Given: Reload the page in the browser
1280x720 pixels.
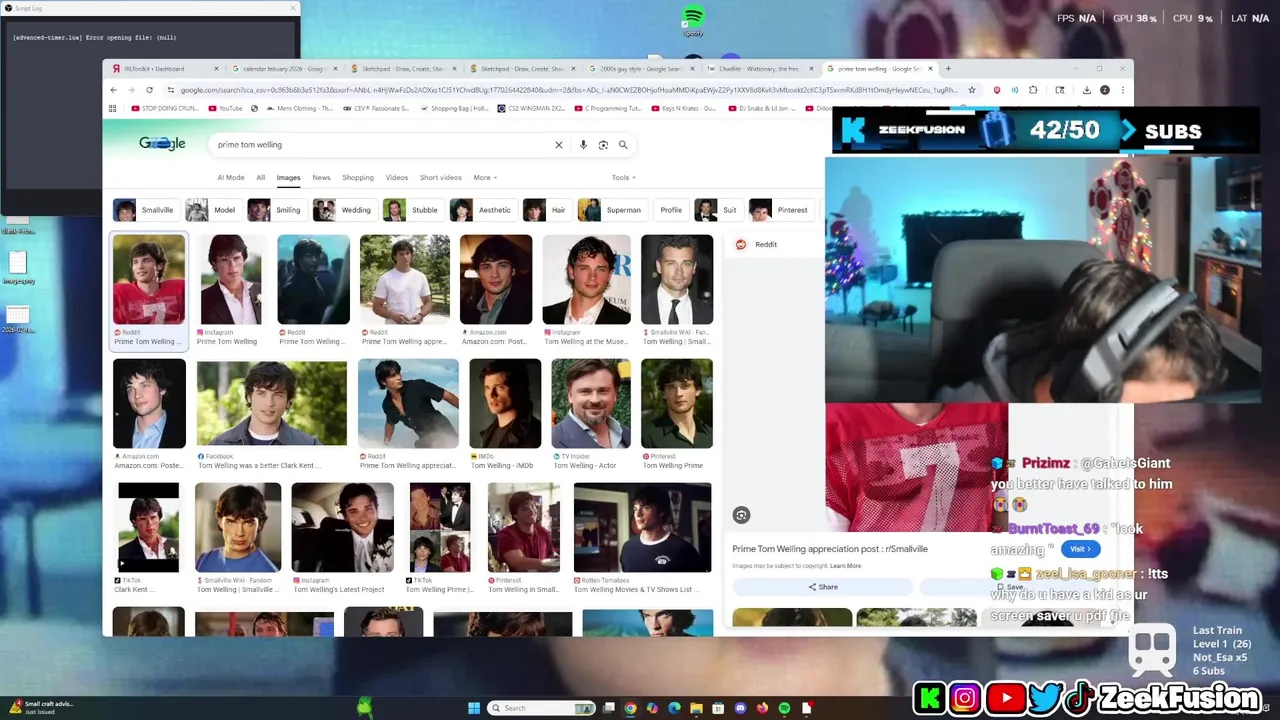Looking at the screenshot, I should [149, 90].
